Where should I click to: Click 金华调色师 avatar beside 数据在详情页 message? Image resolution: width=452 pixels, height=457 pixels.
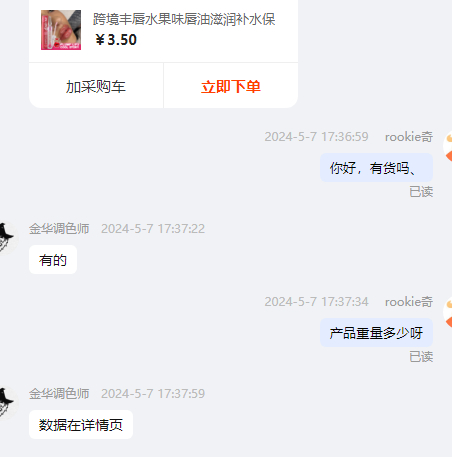click(x=6, y=402)
